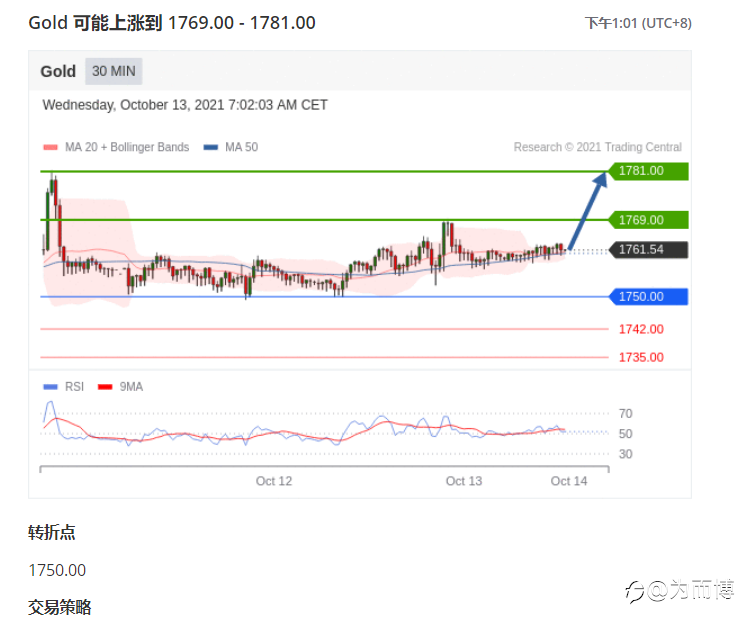The height and width of the screenshot is (630, 743).
Task: Click the RSI blue legend swatch
Action: click(50, 387)
